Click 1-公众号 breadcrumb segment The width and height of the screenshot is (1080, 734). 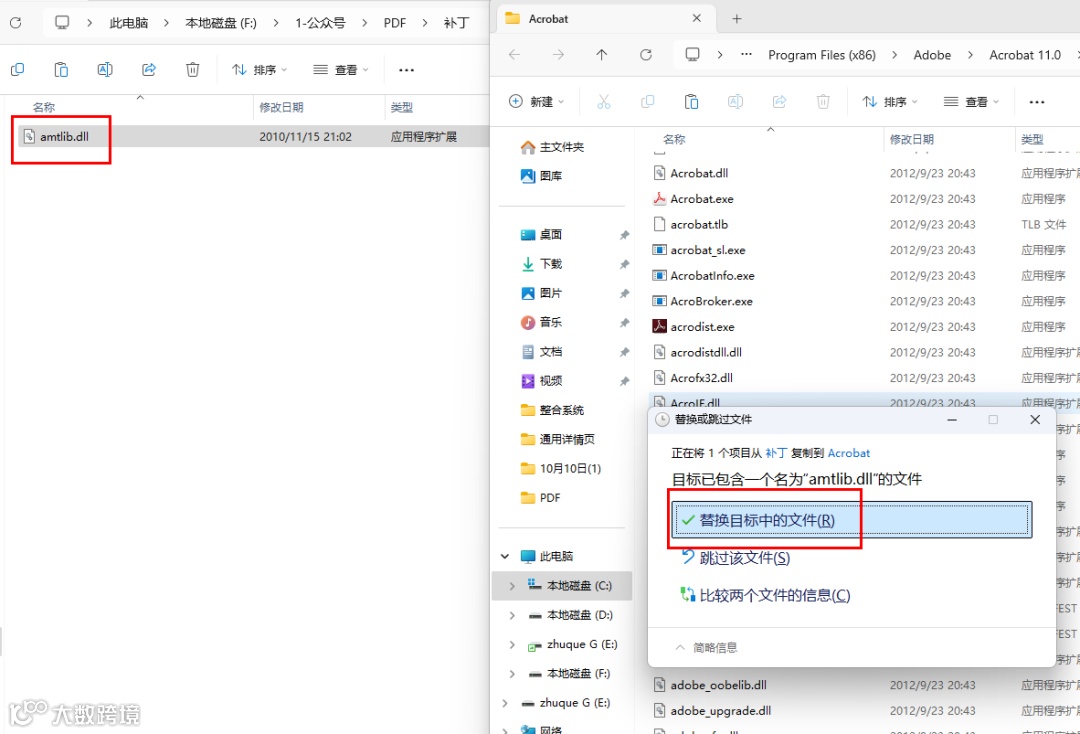tap(320, 23)
